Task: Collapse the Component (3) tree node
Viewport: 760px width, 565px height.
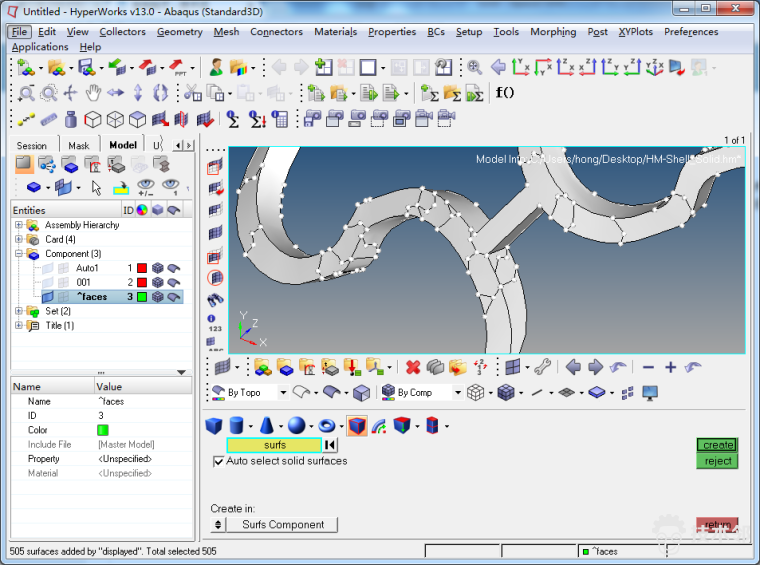Action: coord(19,254)
